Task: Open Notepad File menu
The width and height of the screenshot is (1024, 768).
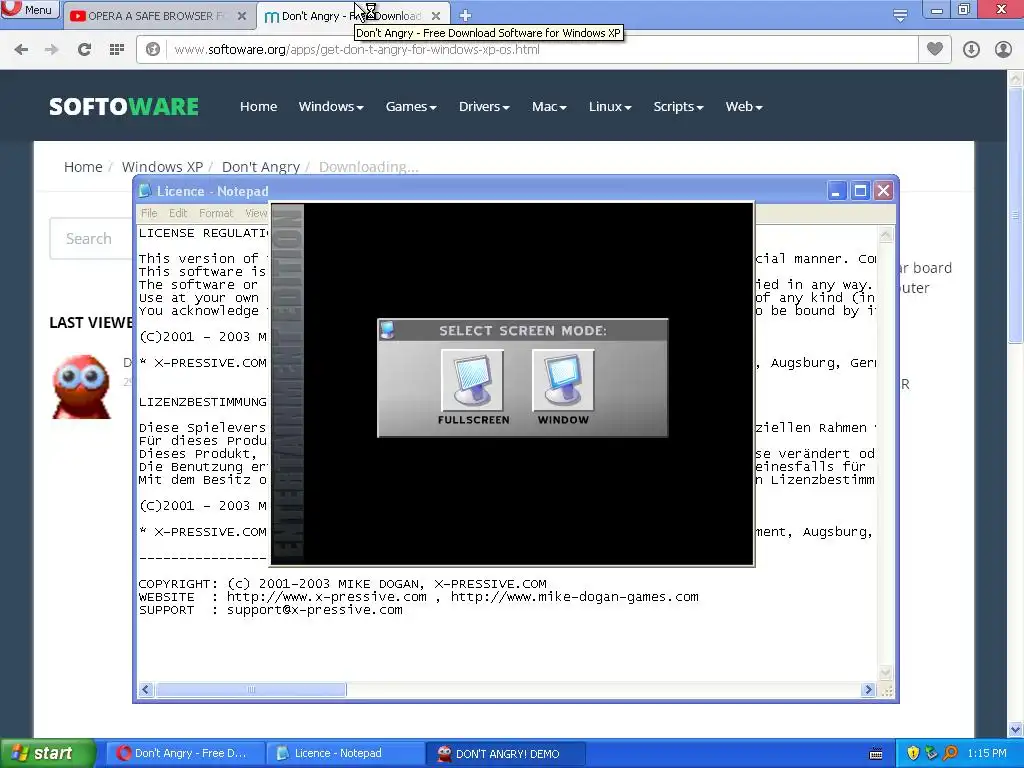Action: click(149, 213)
